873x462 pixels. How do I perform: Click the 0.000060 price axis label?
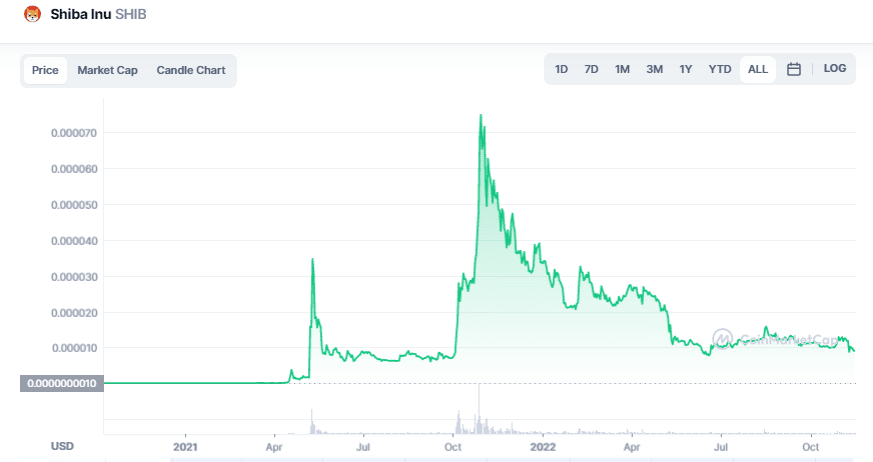click(x=74, y=169)
